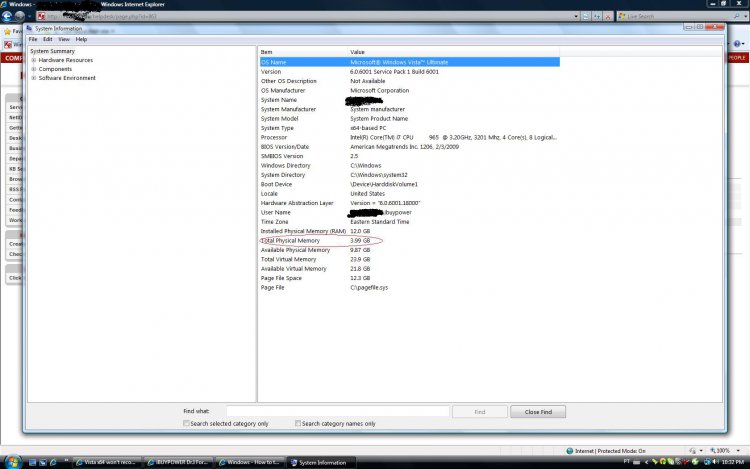This screenshot has height=469, width=750.
Task: Click the Value column header
Action: [x=453, y=52]
